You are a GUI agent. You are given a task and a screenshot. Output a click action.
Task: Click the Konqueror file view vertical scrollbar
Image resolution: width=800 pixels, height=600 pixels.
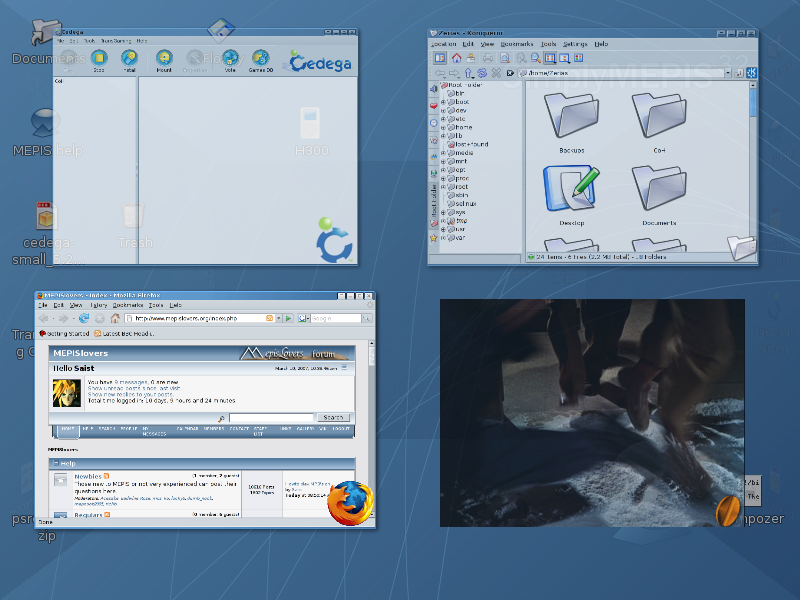[x=754, y=150]
